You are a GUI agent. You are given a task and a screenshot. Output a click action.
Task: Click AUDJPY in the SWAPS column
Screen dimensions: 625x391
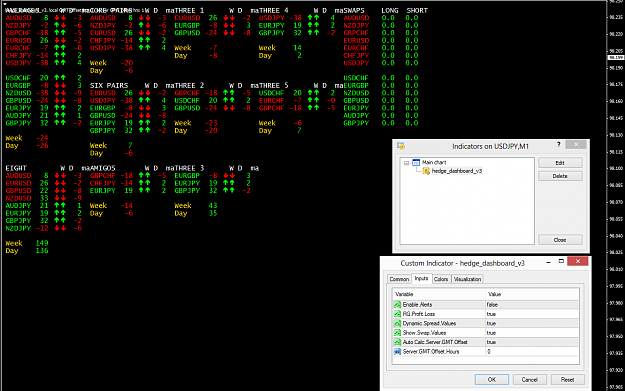coord(356,116)
